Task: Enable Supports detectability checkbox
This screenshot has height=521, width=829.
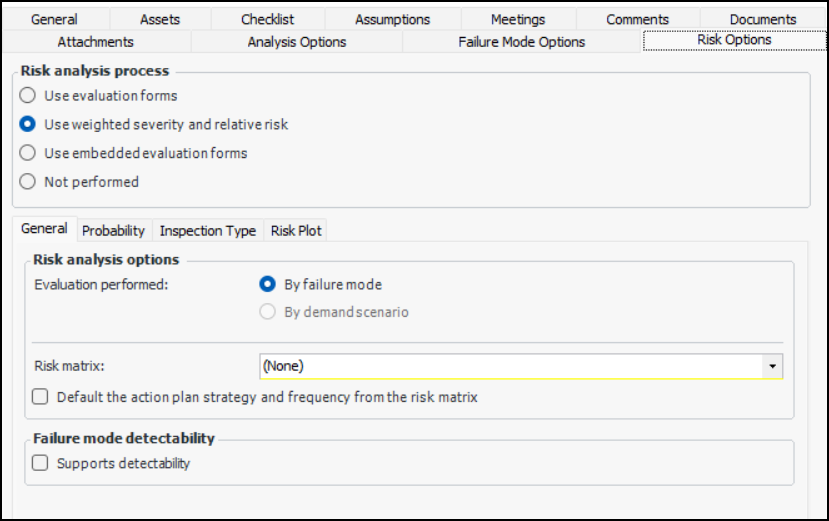Action: (x=40, y=463)
